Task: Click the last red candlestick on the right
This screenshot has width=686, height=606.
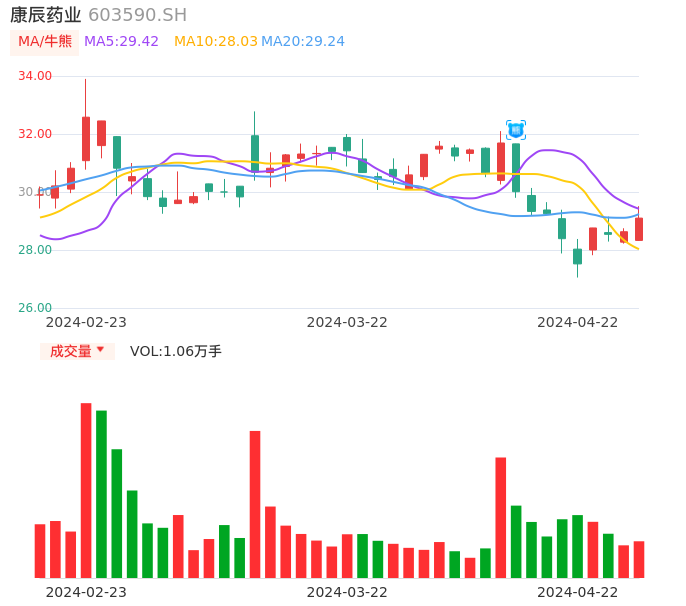Action: 639,229
